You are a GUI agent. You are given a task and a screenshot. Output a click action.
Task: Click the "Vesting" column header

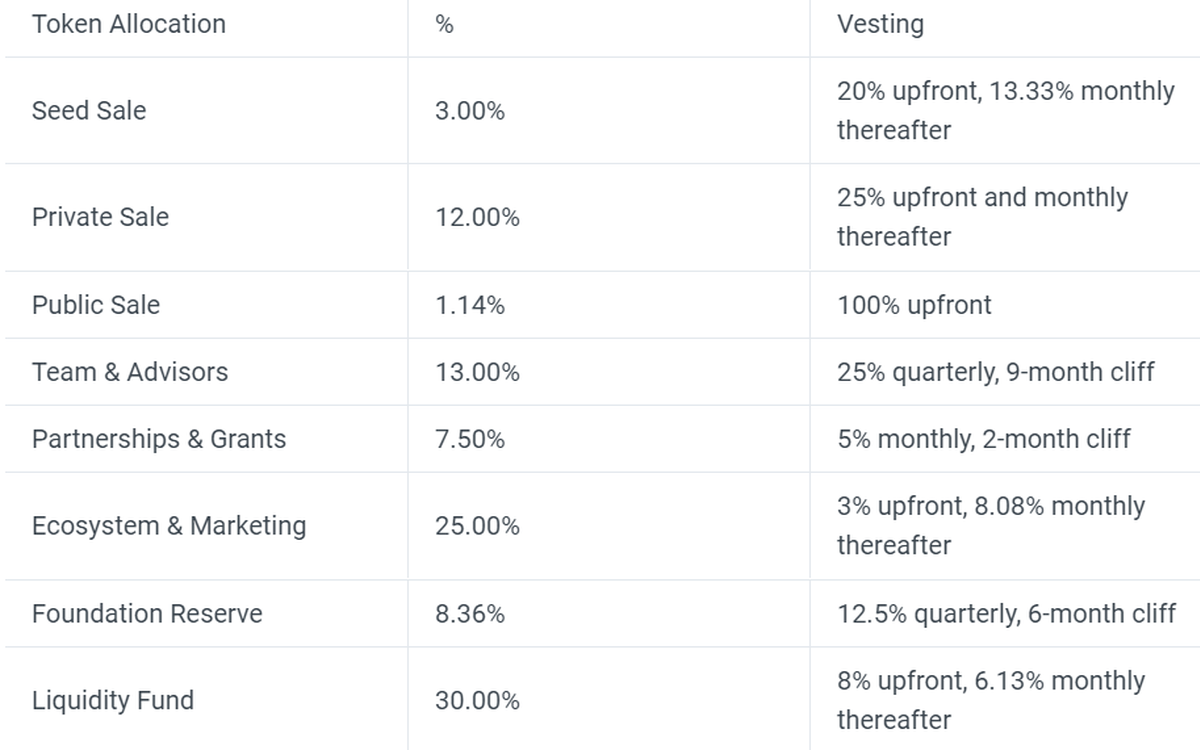coord(880,24)
